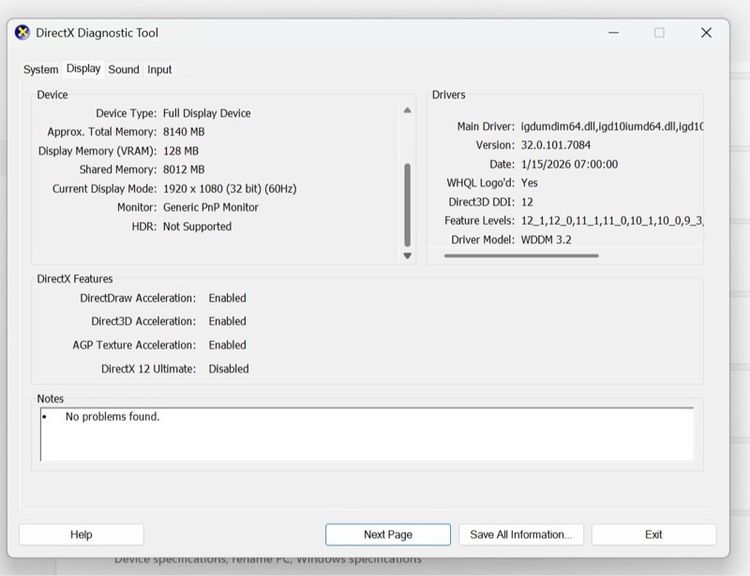750x576 pixels.
Task: Click the 'Approx. Total Memory:' label
Action: click(102, 132)
